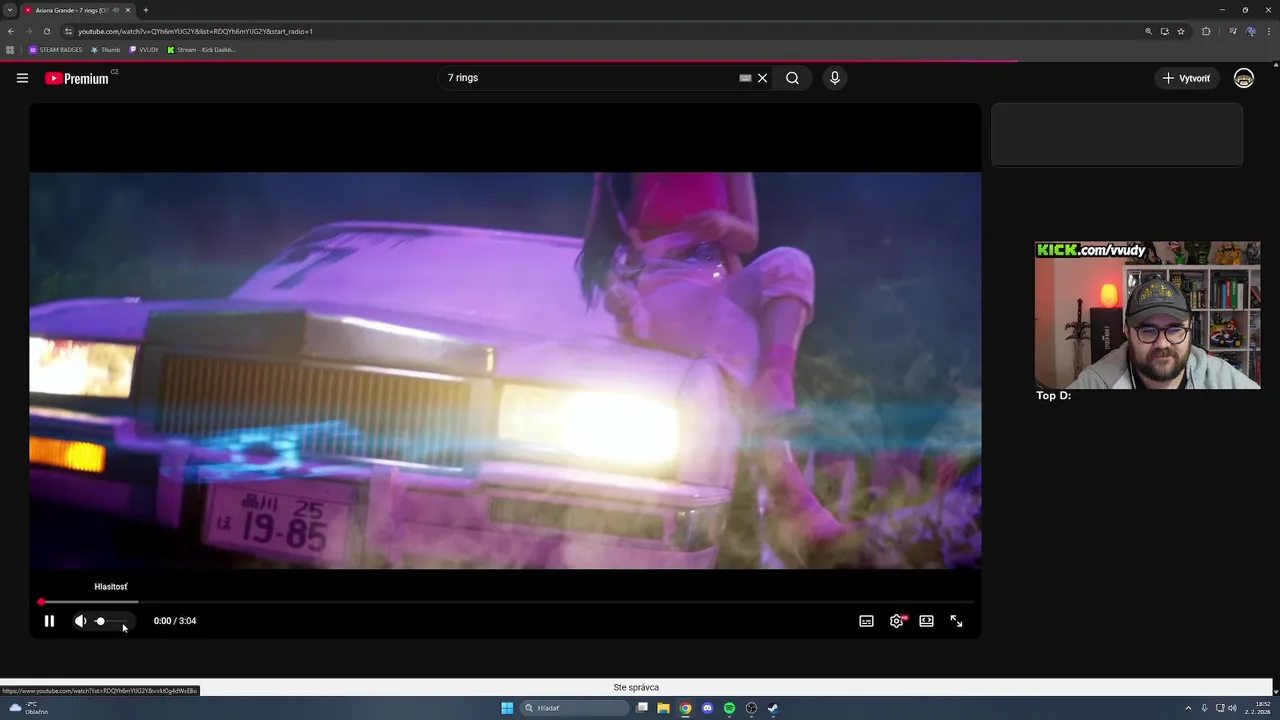This screenshot has width=1280, height=720.
Task: Open the weather widget on taskbar
Action: 28,708
